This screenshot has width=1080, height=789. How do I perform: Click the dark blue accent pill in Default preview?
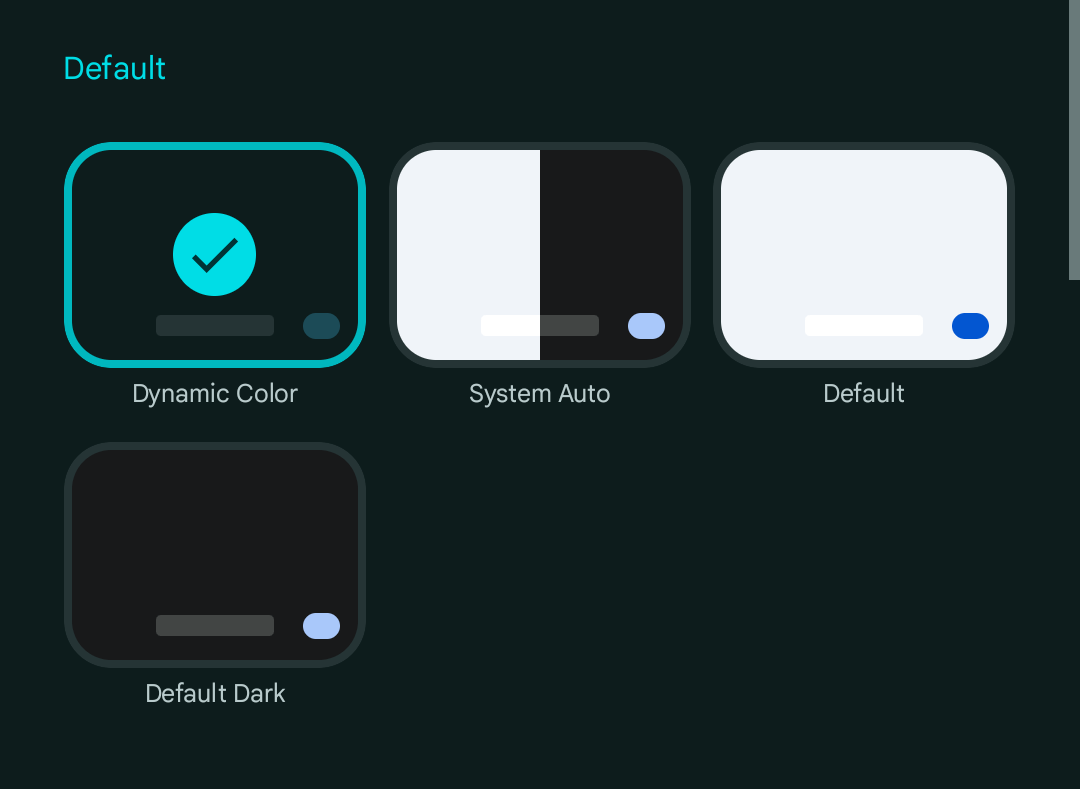click(x=970, y=326)
